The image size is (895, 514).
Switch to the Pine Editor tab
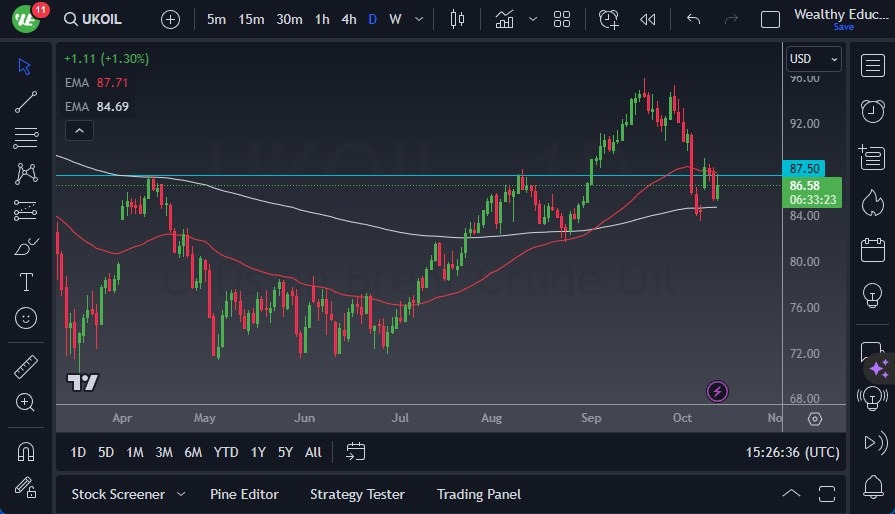(x=244, y=494)
